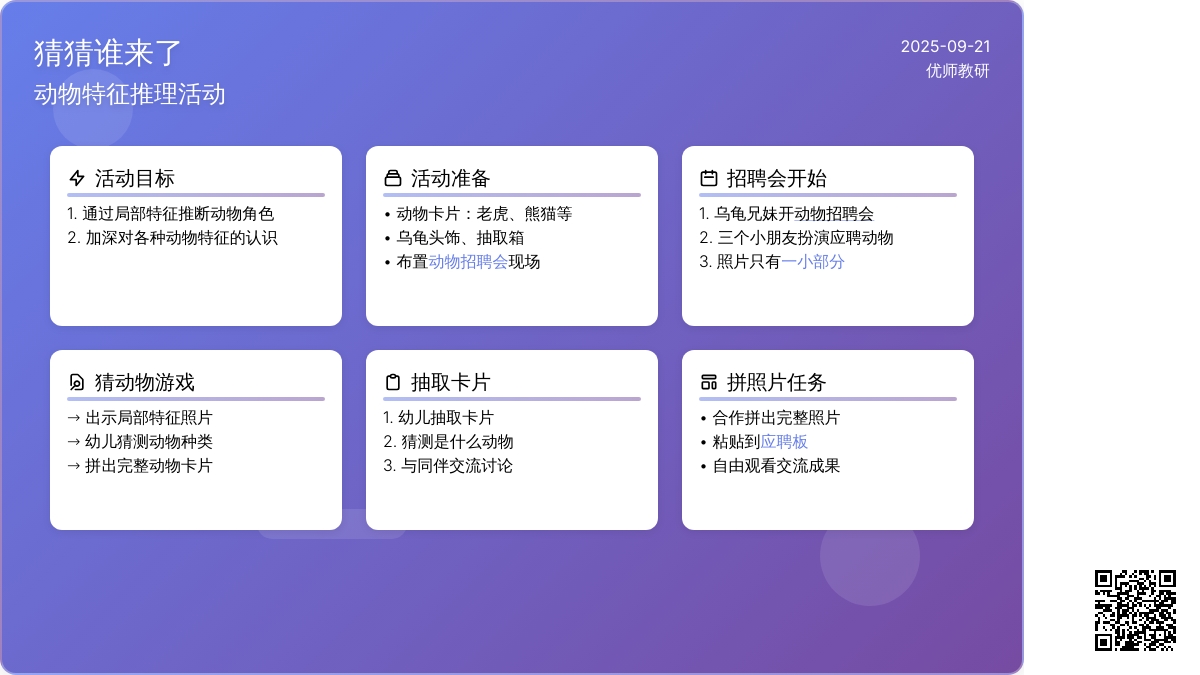Open the 应聘板 highlighted link

[x=784, y=442]
